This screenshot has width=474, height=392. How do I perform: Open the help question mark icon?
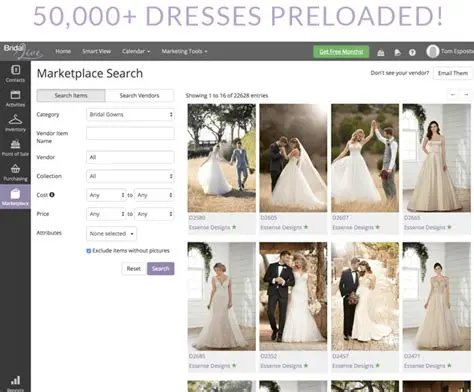pyautogui.click(x=412, y=52)
